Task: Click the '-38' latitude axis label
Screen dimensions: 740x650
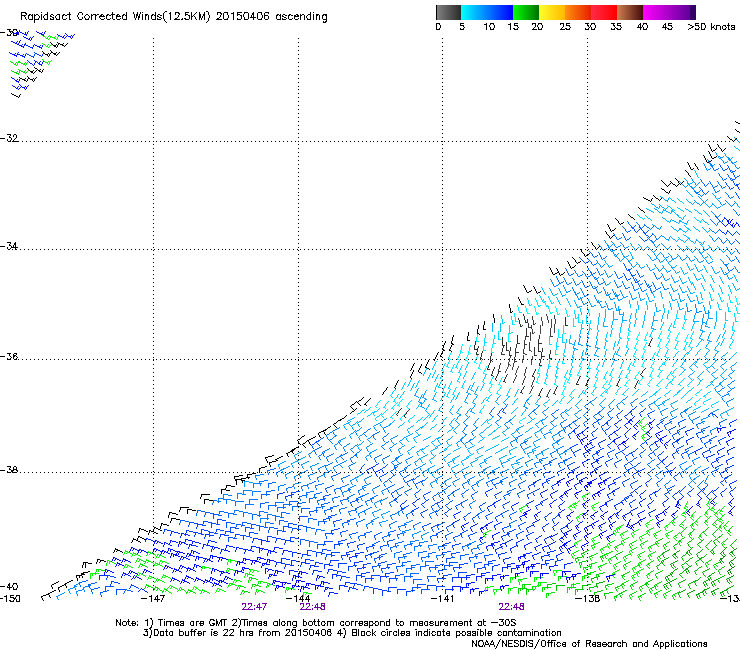Action: [9, 470]
